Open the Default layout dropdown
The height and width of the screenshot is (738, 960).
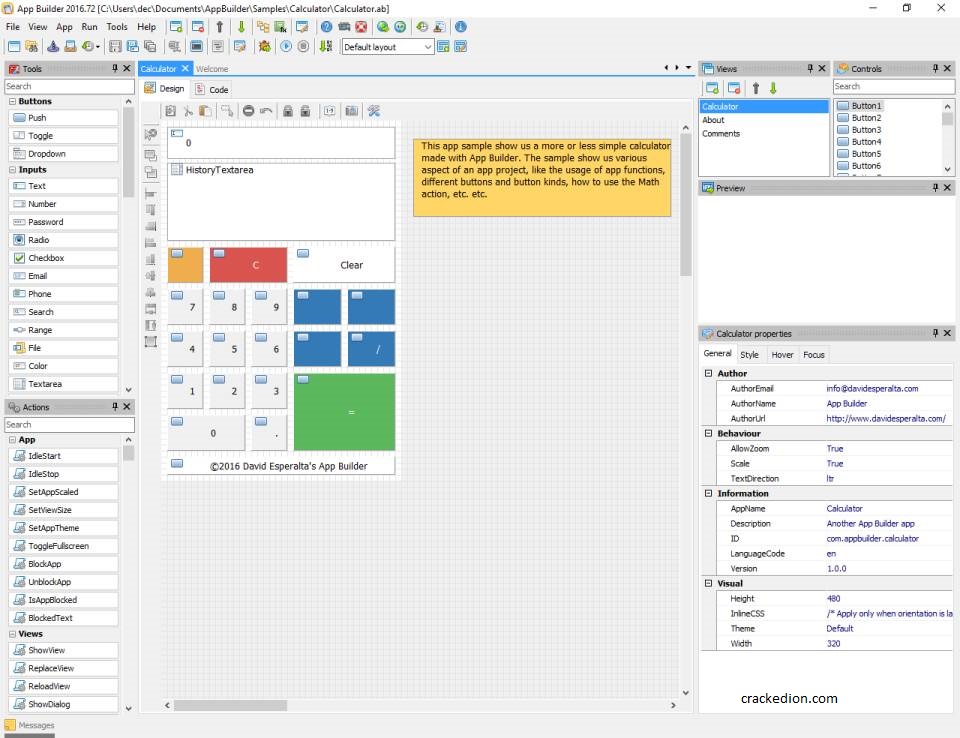427,47
